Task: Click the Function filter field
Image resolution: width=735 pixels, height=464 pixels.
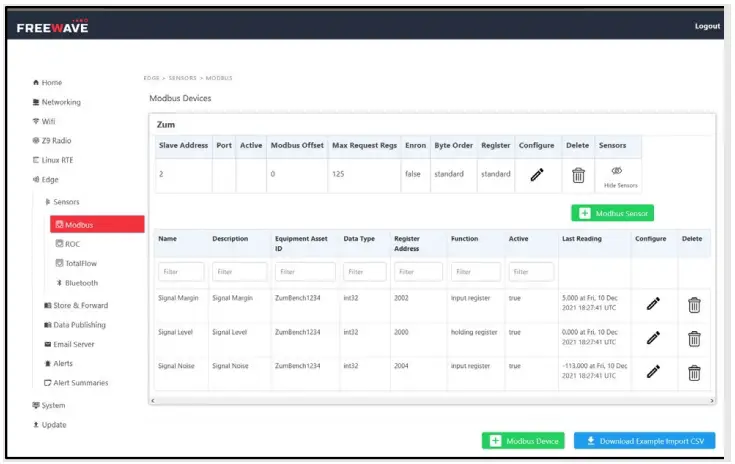Action: [476, 272]
